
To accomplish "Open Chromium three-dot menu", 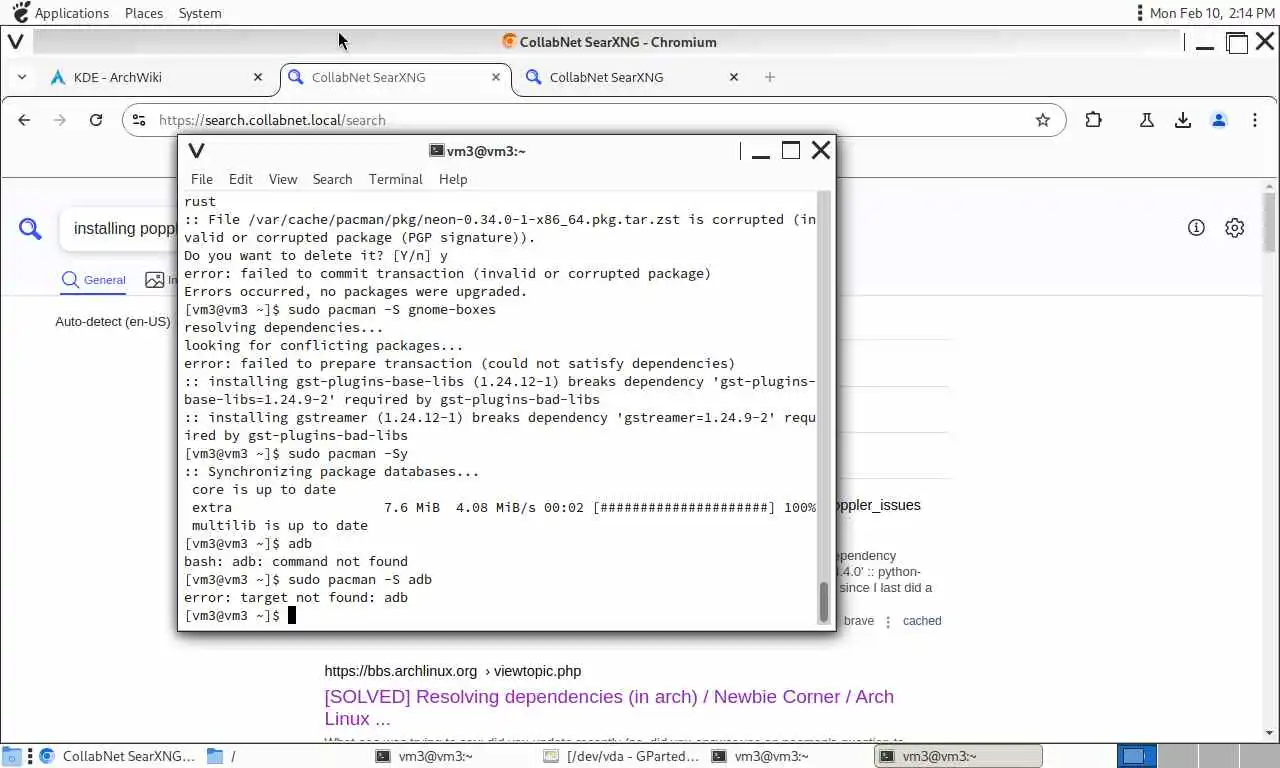I will [1255, 120].
